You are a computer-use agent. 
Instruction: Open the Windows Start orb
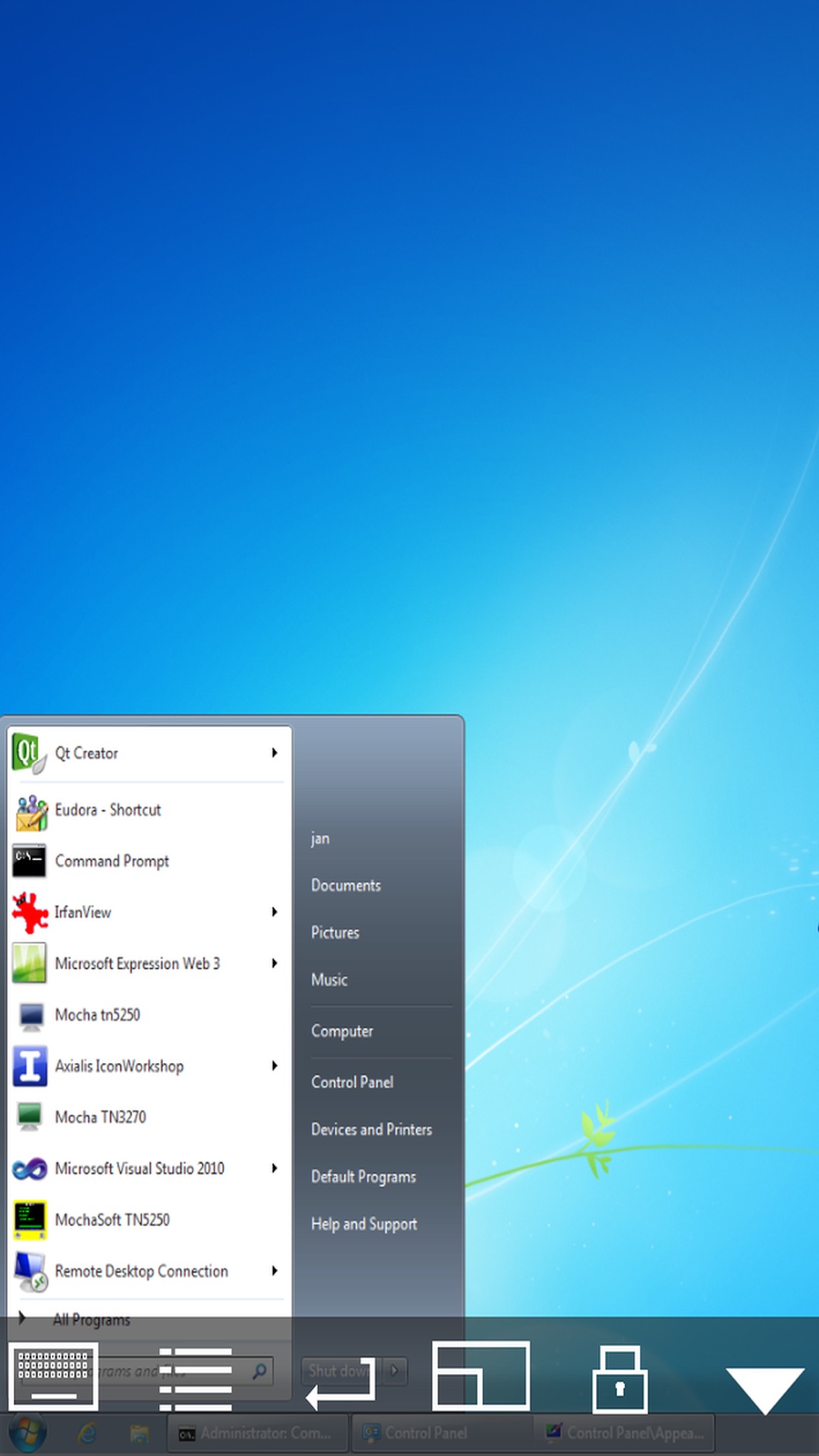[x=27, y=1433]
